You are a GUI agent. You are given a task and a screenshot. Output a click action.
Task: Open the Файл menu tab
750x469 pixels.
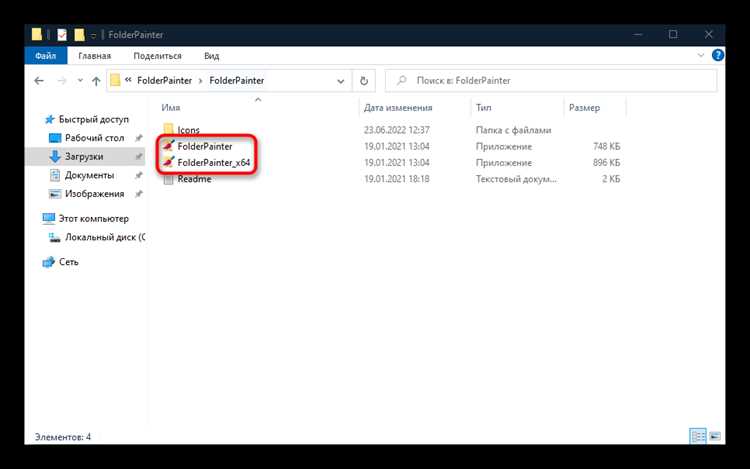[x=45, y=56]
